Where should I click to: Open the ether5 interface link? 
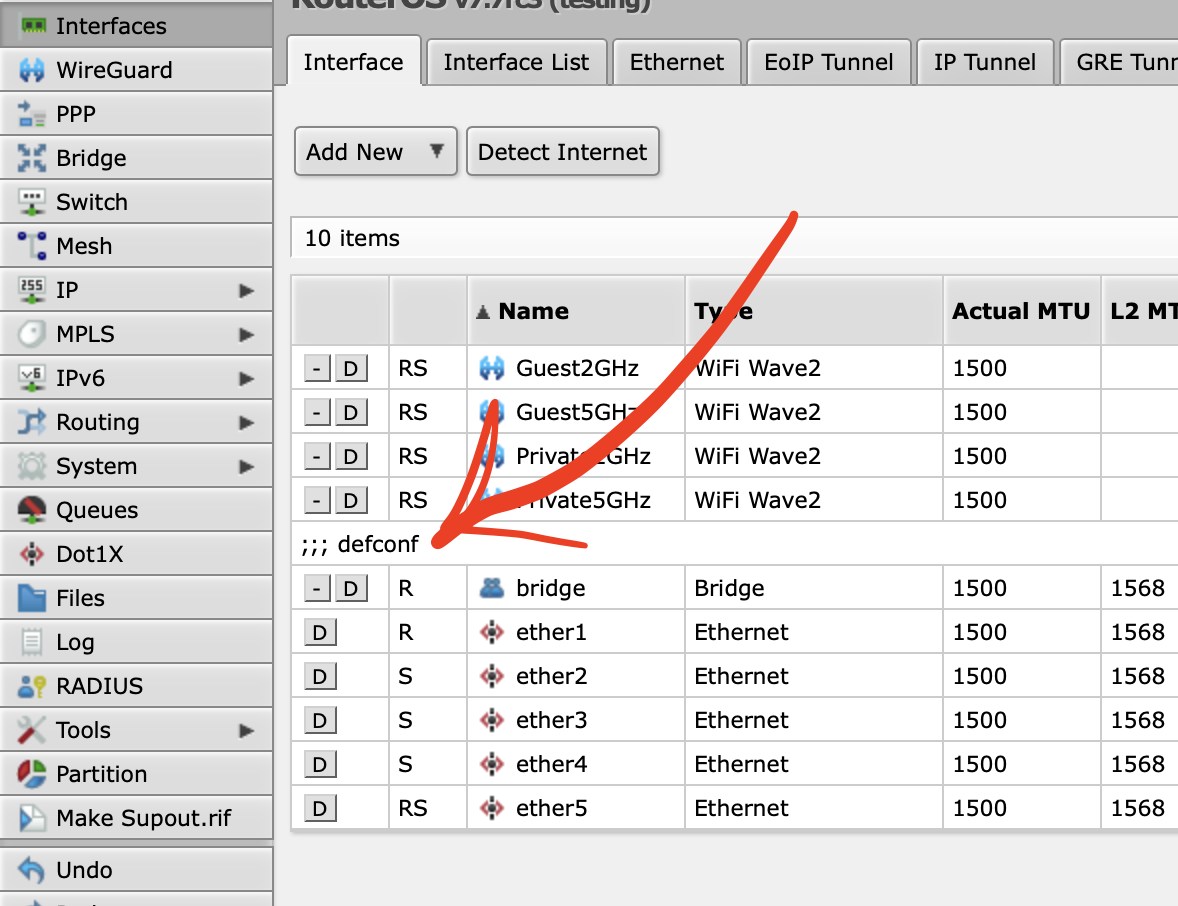pos(551,808)
